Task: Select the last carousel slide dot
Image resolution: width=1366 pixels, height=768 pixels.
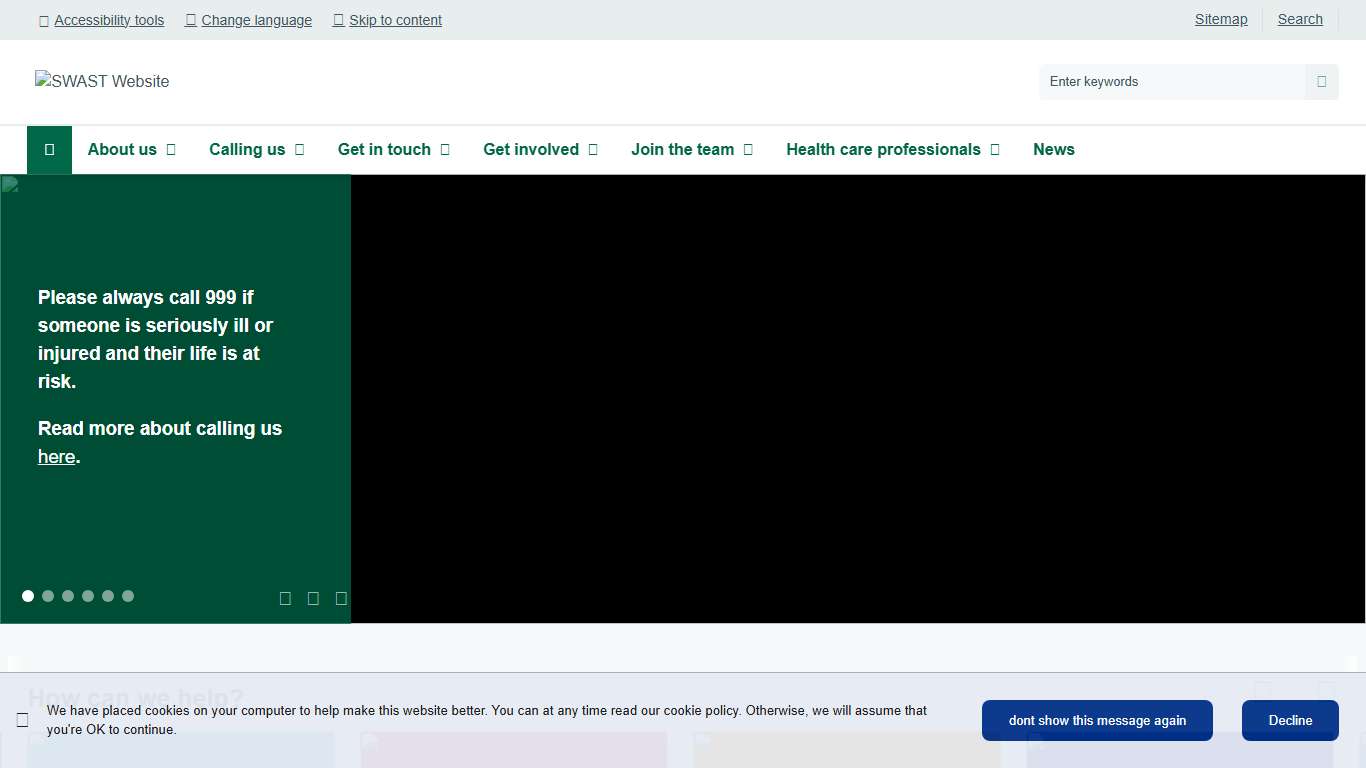Action: (x=128, y=596)
